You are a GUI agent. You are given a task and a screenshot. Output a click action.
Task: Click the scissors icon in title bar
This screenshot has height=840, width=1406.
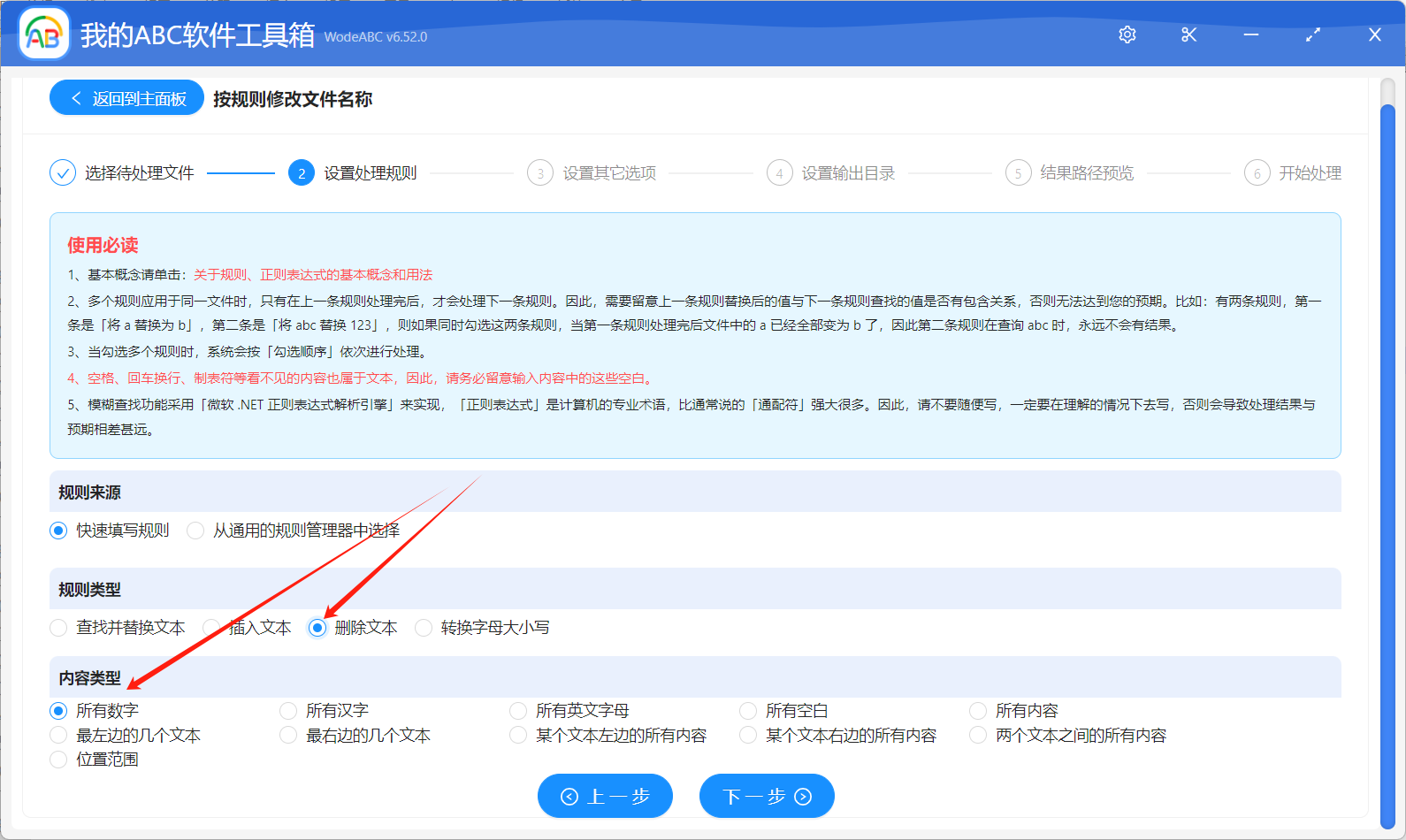[x=1188, y=34]
